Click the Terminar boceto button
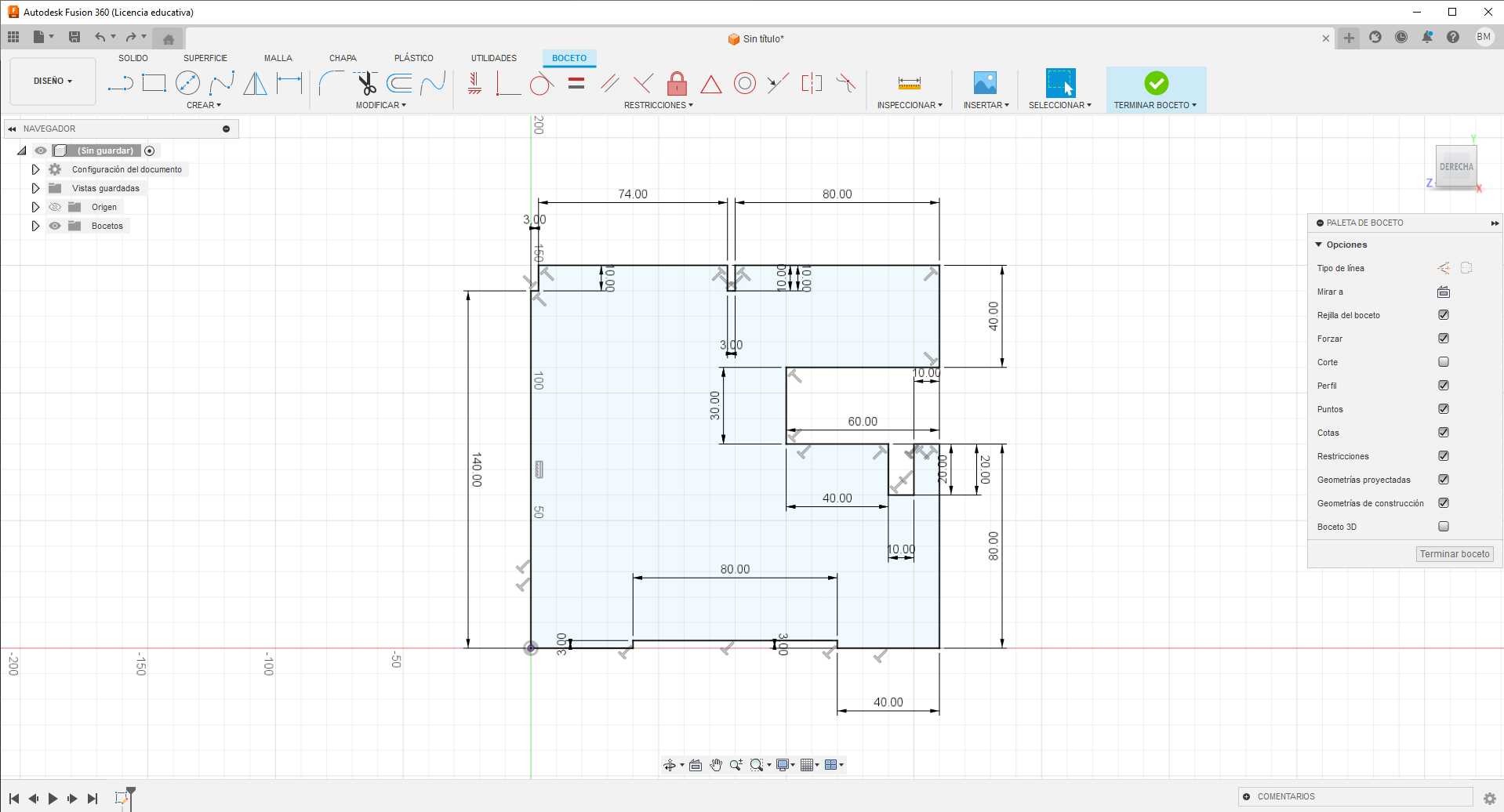Screen dimensions: 1504x812 point(1455,554)
